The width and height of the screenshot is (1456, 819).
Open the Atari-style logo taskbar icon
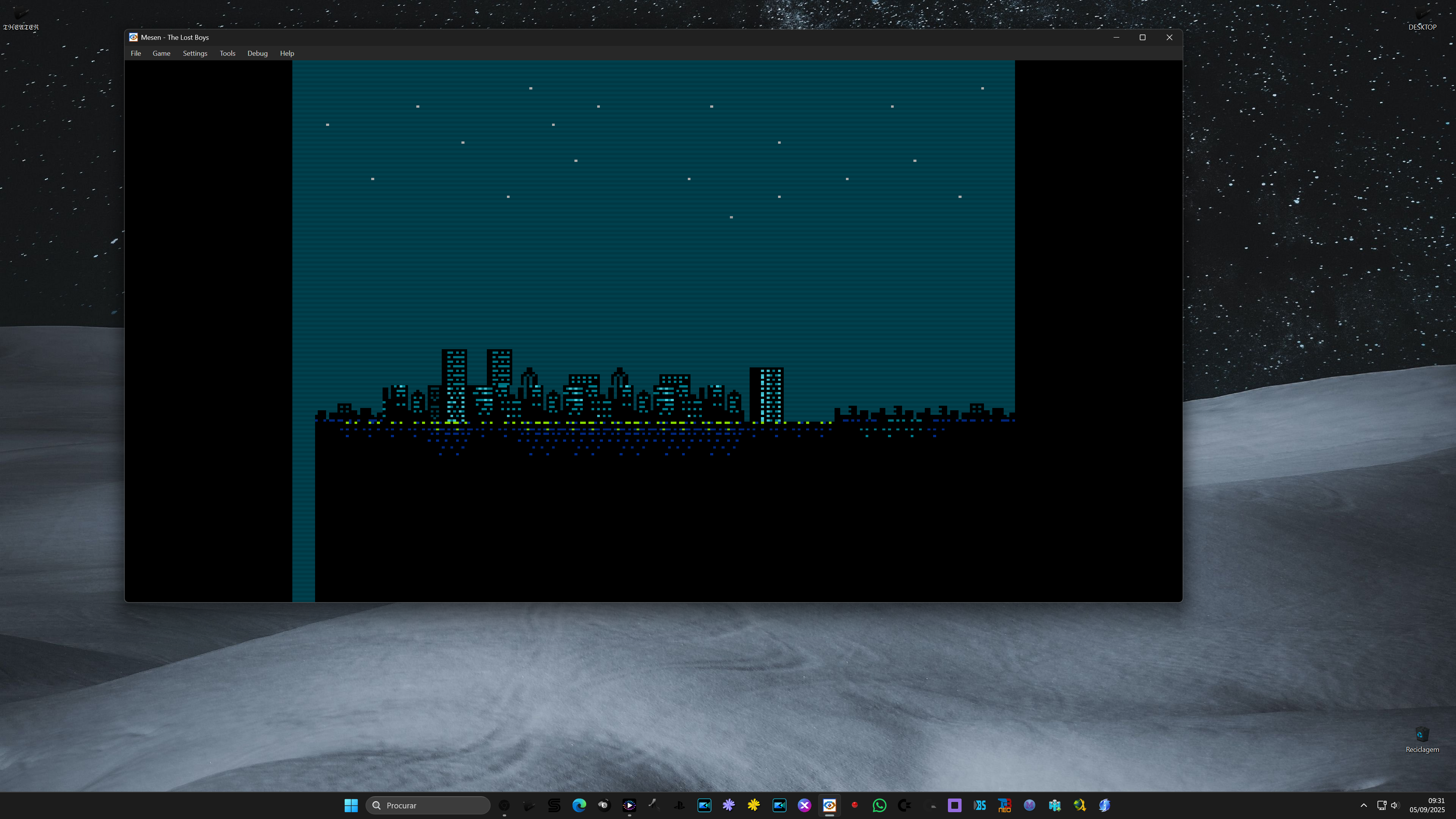coord(654,805)
